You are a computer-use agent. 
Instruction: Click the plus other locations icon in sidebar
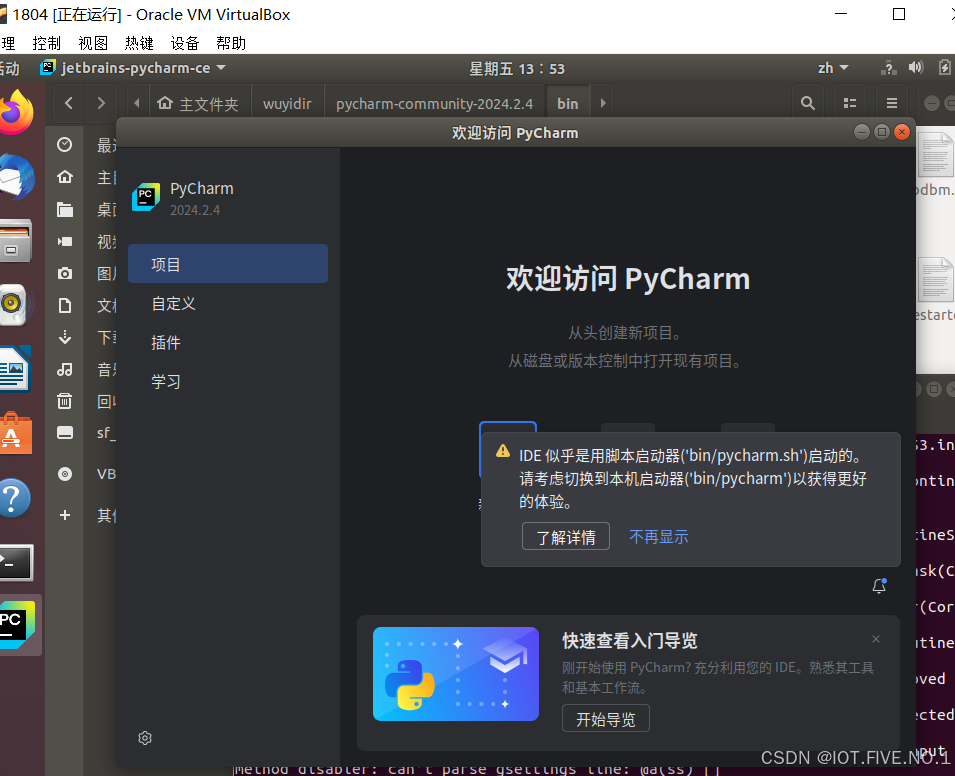click(x=65, y=515)
